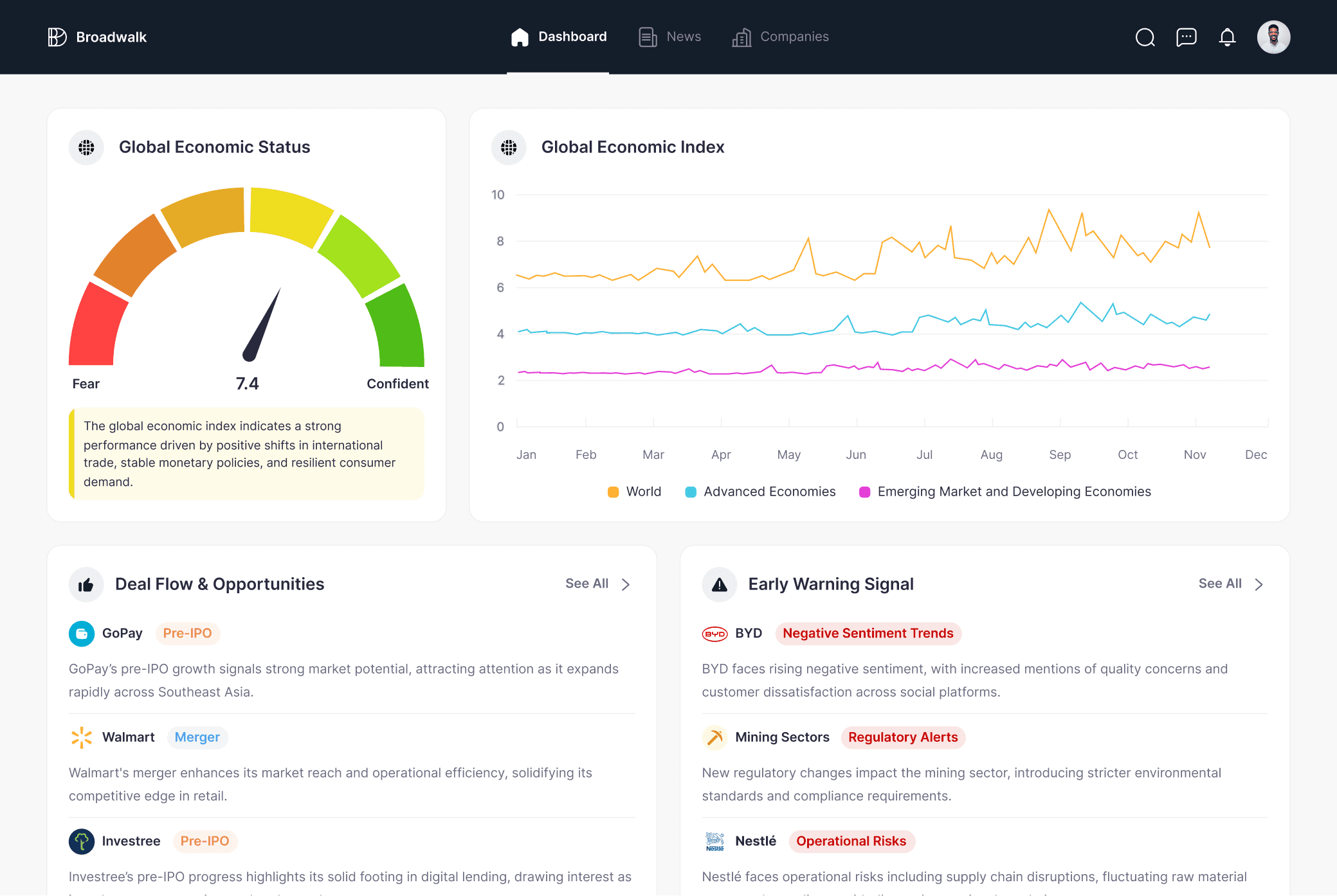
Task: Click the Walmart Merger tag
Action: (x=197, y=737)
